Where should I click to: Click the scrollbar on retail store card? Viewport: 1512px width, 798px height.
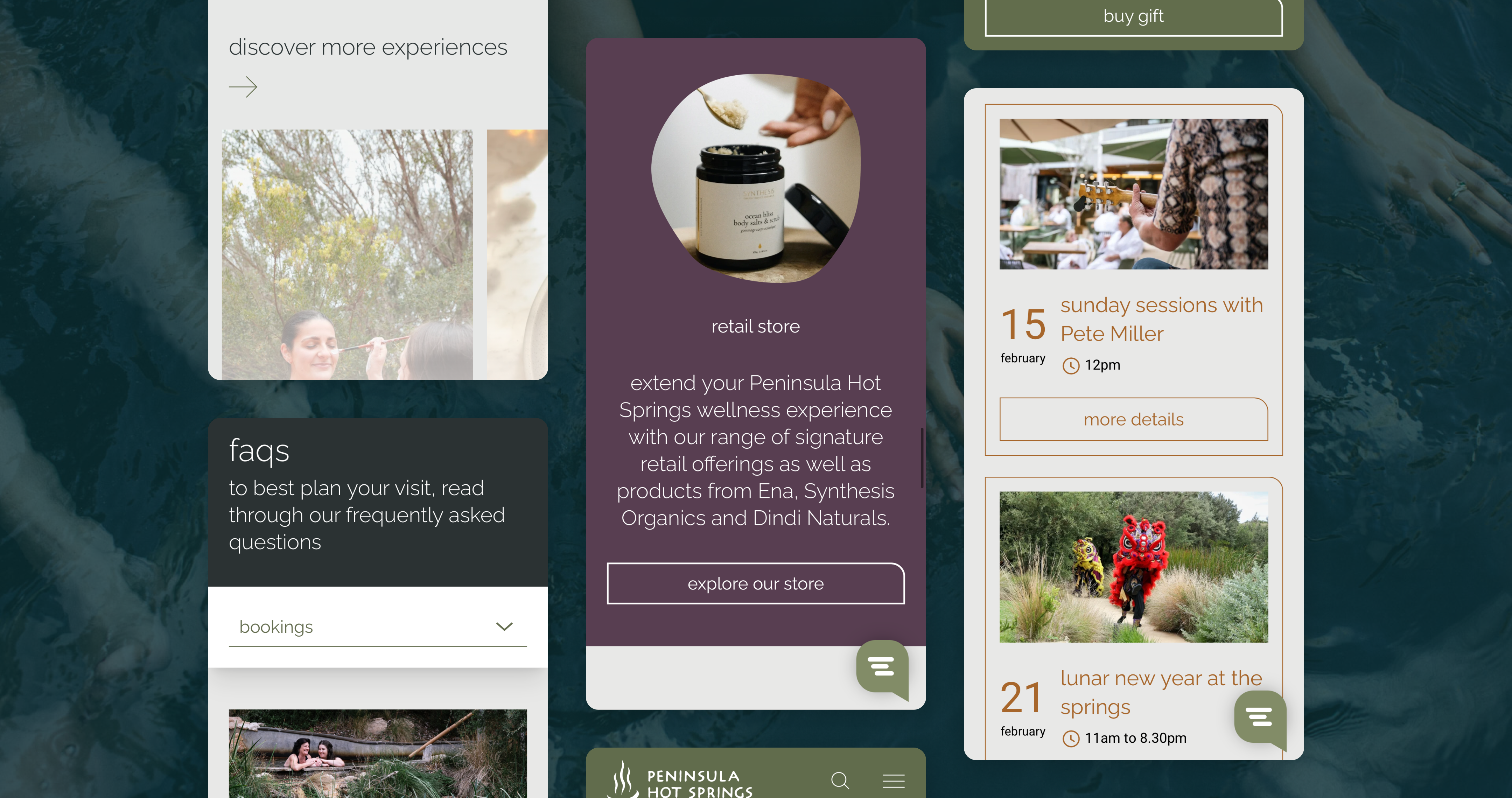coord(922,458)
